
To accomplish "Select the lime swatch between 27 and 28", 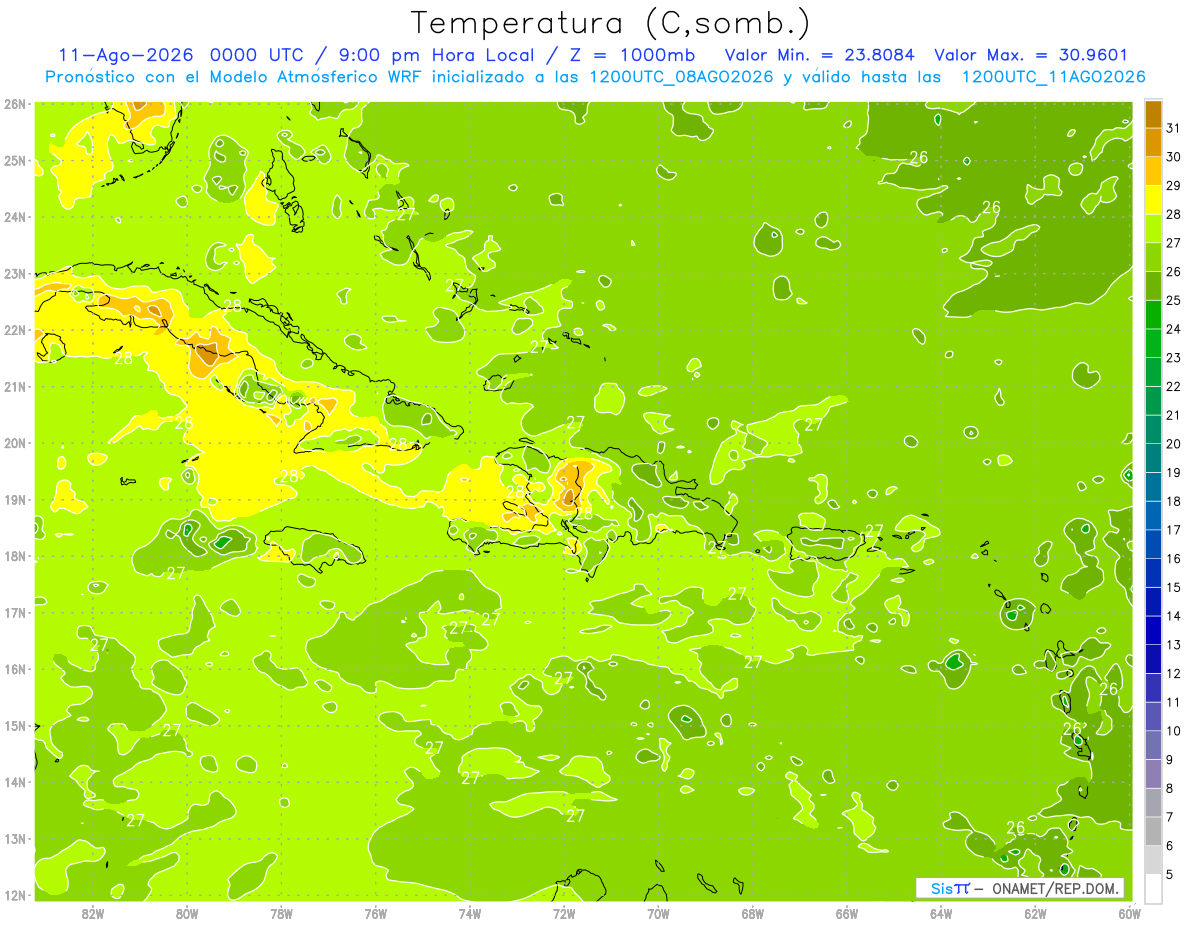I will click(1153, 229).
